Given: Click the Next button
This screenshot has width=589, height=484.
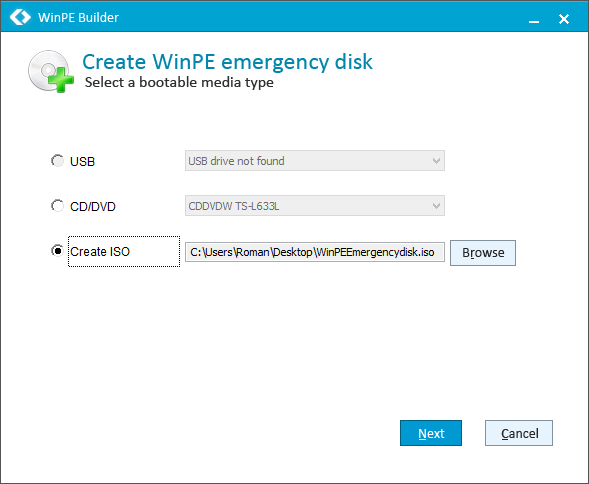Looking at the screenshot, I should [x=431, y=433].
